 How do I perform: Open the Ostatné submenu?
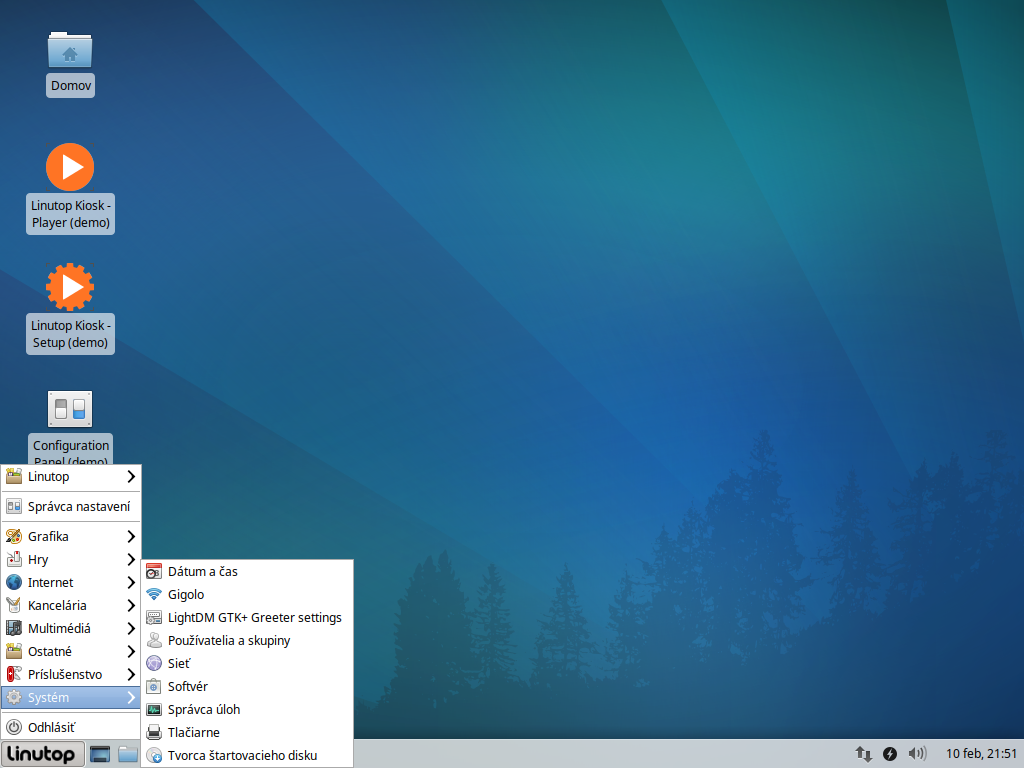(x=71, y=652)
